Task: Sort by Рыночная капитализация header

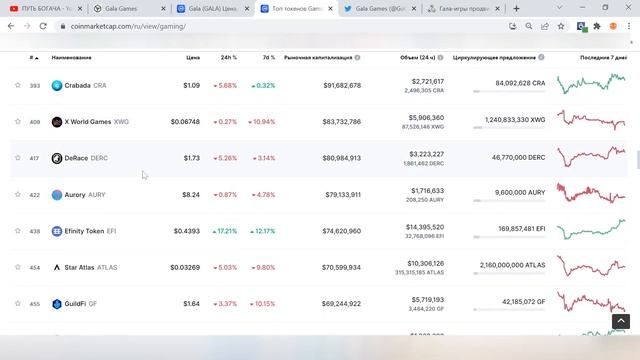Action: (318, 58)
